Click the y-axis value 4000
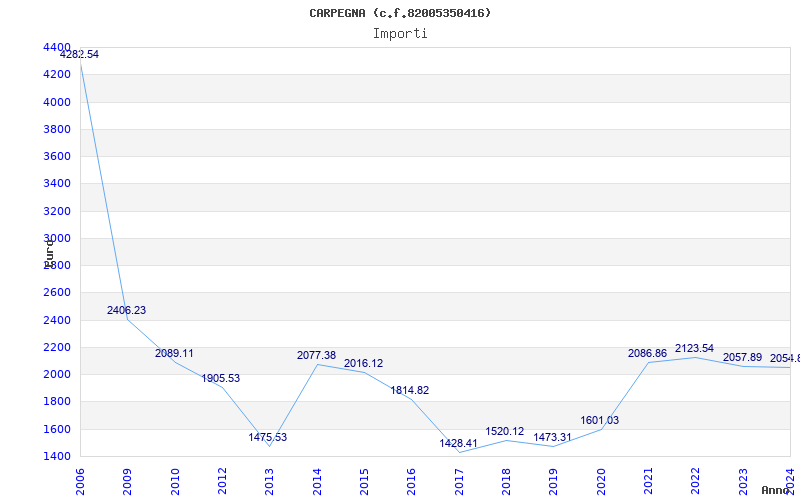 pos(57,102)
